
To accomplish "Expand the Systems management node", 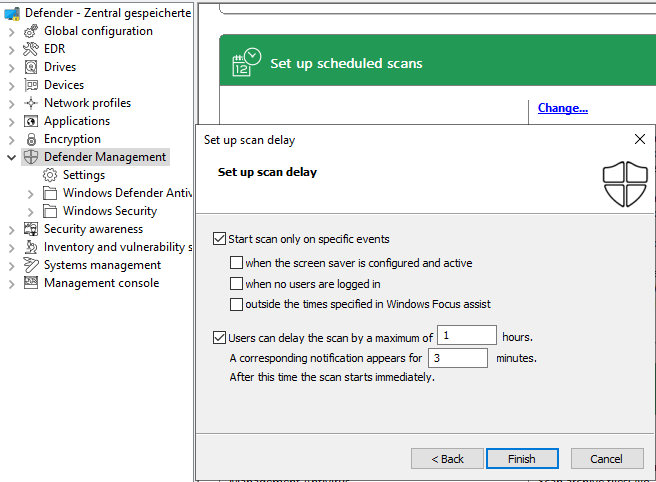I will [12, 266].
